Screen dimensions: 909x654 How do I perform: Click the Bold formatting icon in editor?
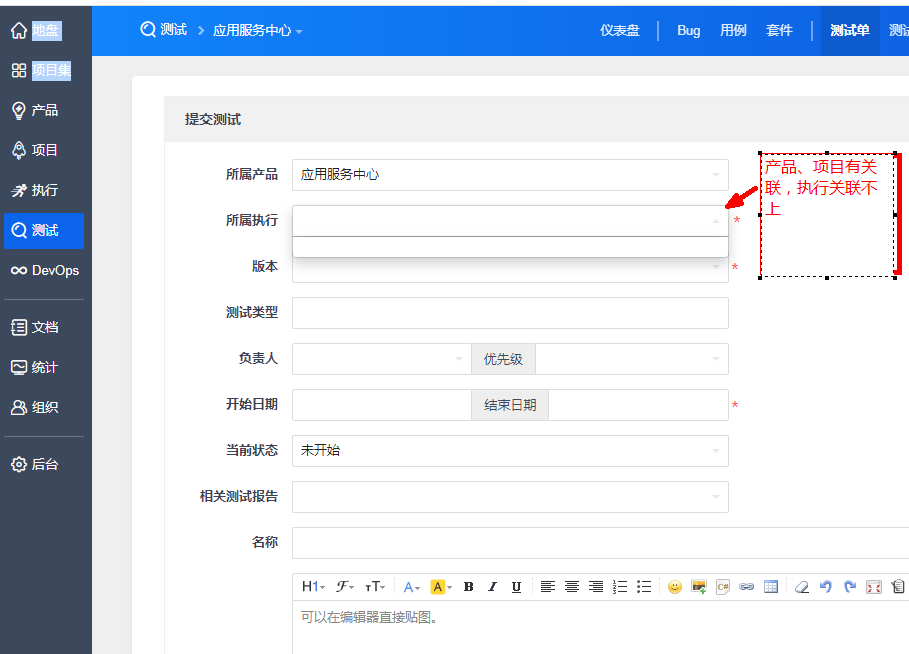point(468,587)
